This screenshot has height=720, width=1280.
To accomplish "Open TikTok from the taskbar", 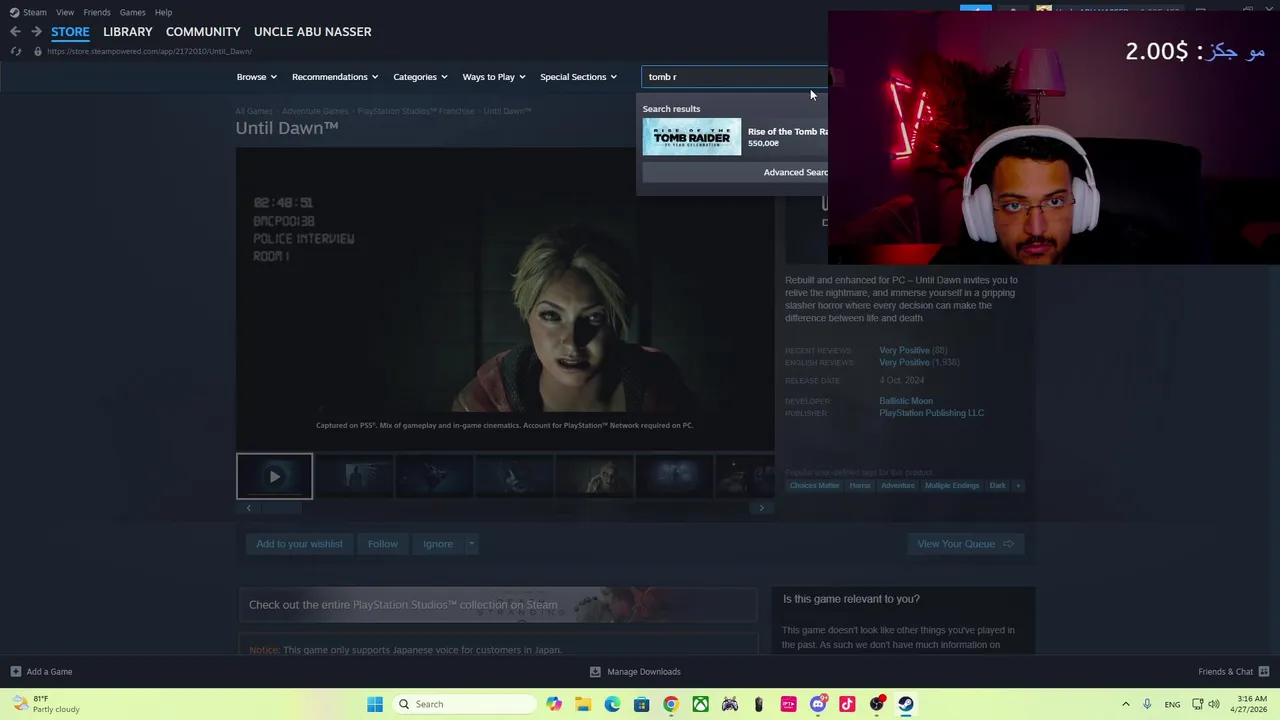I will 847,704.
